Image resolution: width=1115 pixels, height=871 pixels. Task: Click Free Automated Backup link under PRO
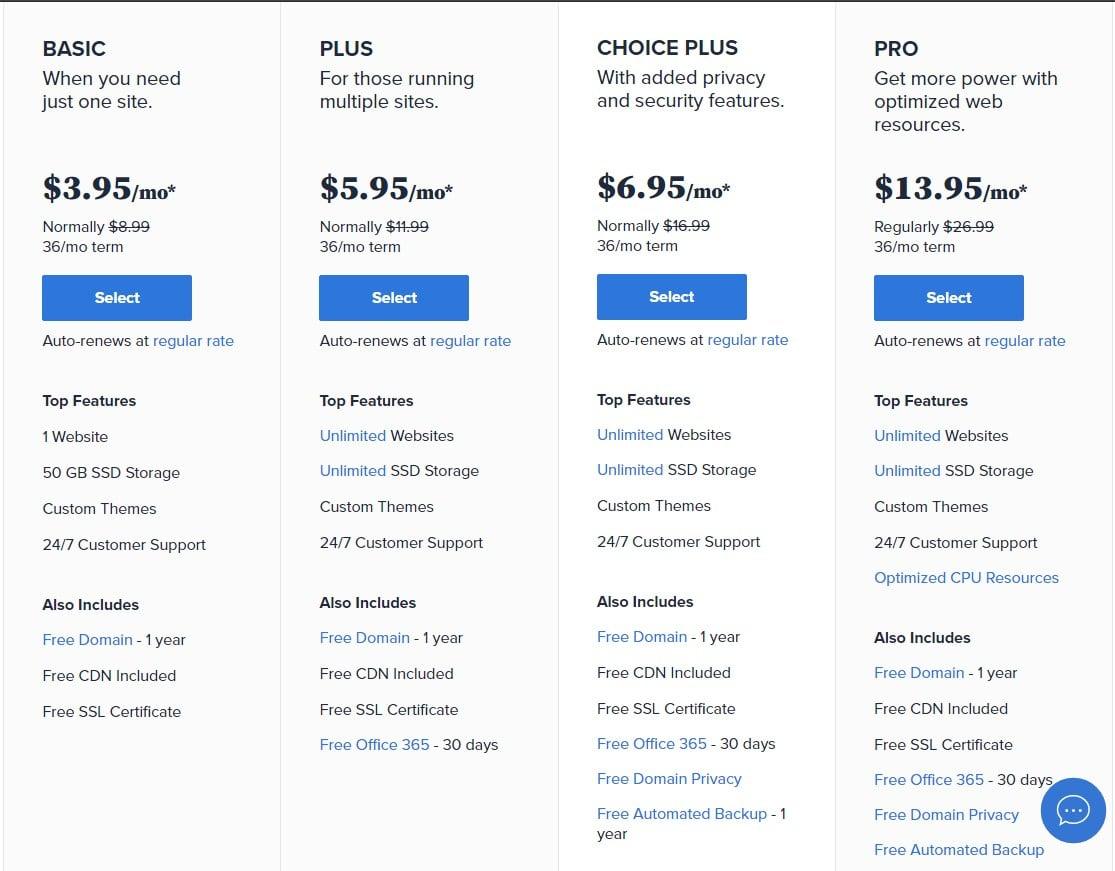click(959, 849)
